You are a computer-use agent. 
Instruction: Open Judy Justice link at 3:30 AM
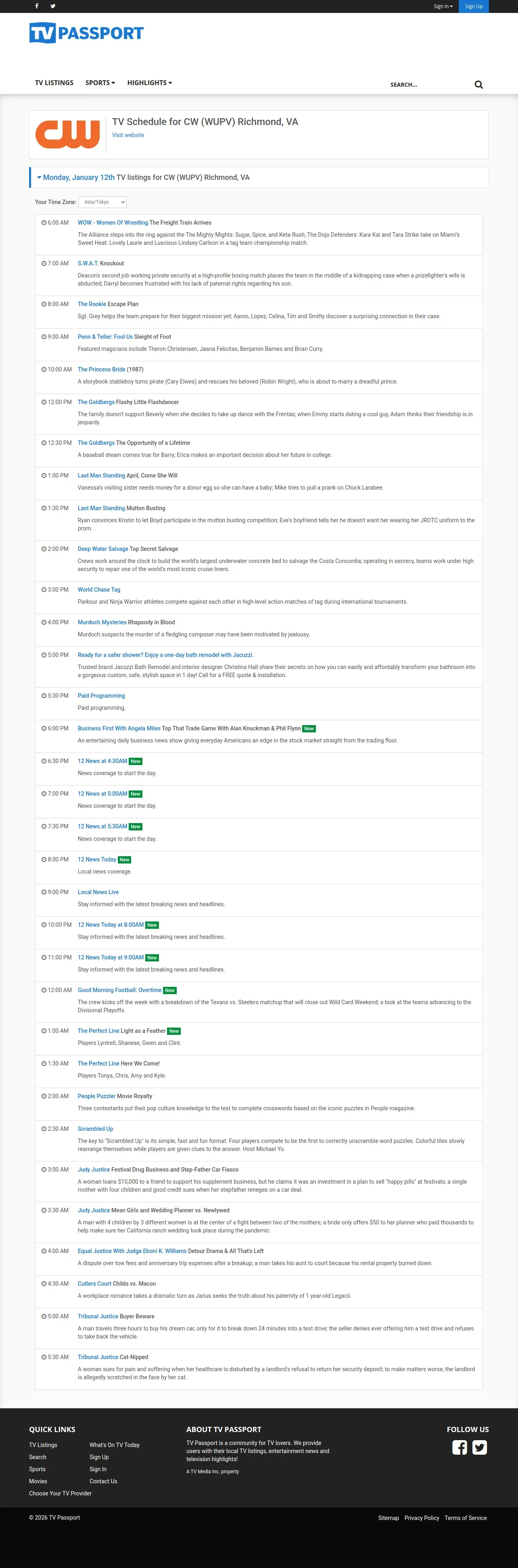pyautogui.click(x=94, y=1211)
